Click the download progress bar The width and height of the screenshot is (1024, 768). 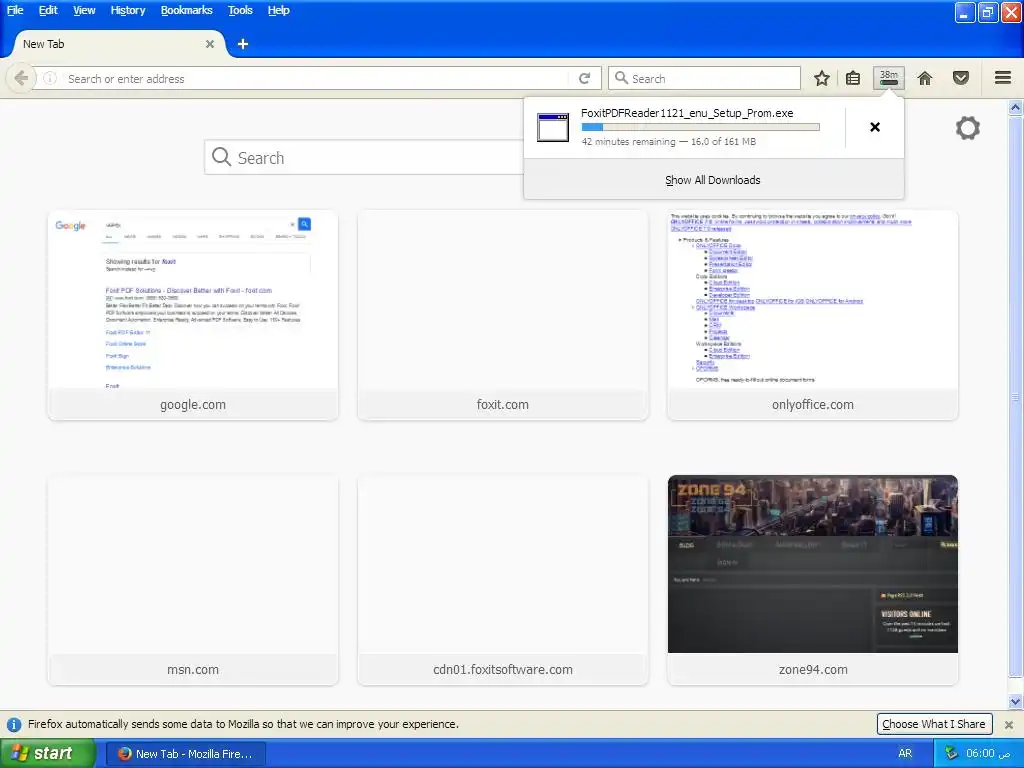701,127
